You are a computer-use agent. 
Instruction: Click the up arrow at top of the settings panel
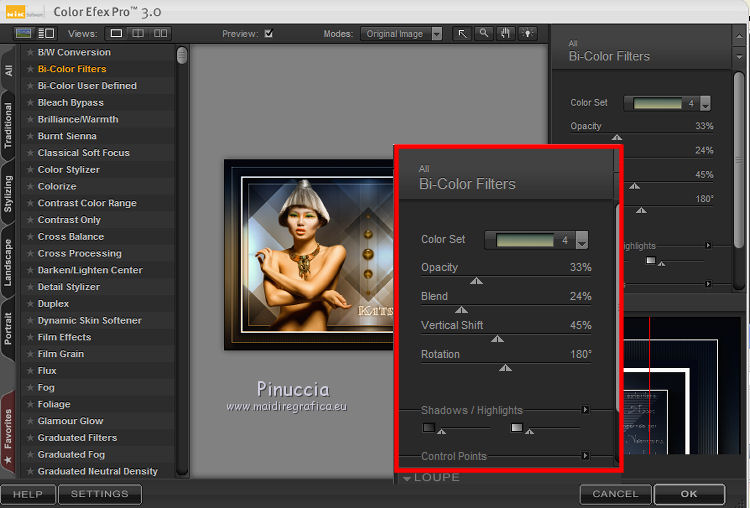[739, 36]
